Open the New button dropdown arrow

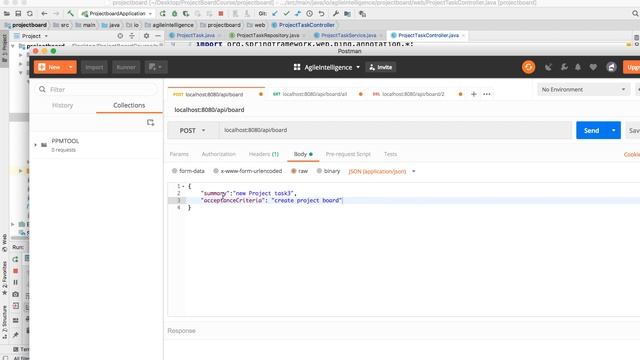[x=71, y=67]
